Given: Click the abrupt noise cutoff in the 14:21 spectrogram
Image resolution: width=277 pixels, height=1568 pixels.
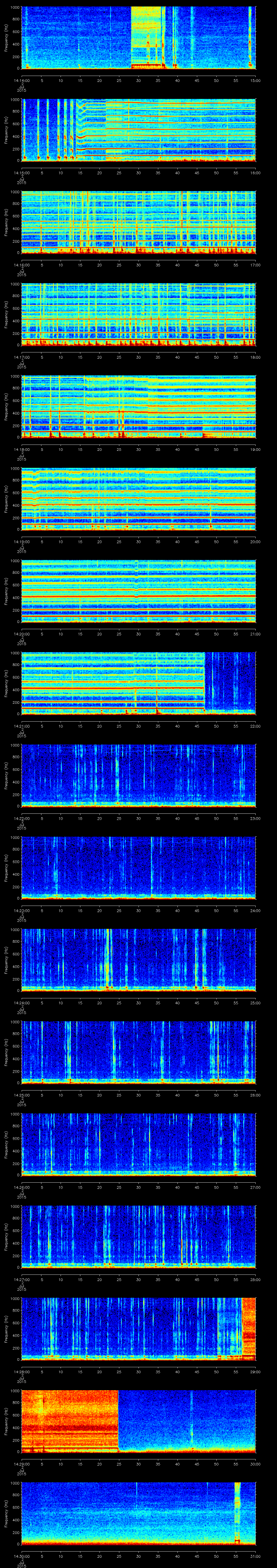Looking at the screenshot, I should [205, 682].
